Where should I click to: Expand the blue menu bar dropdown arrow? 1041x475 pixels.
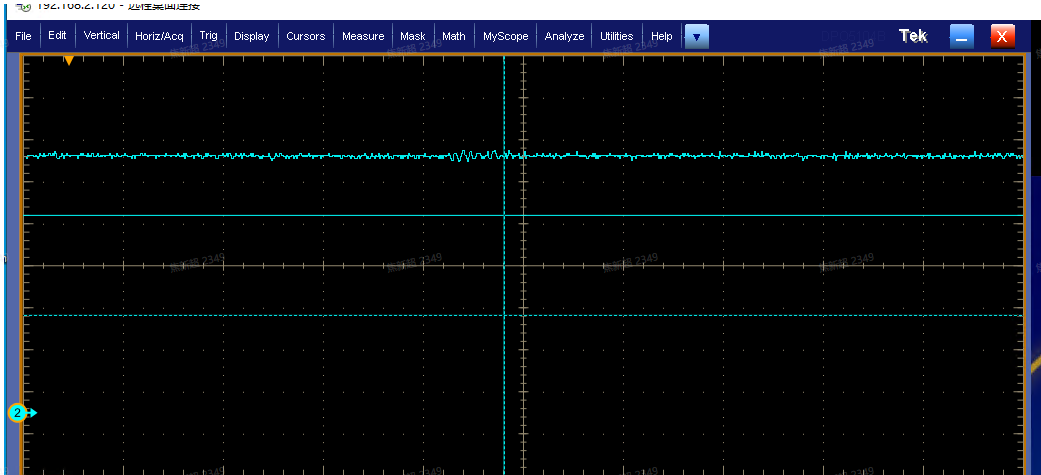[x=696, y=37]
